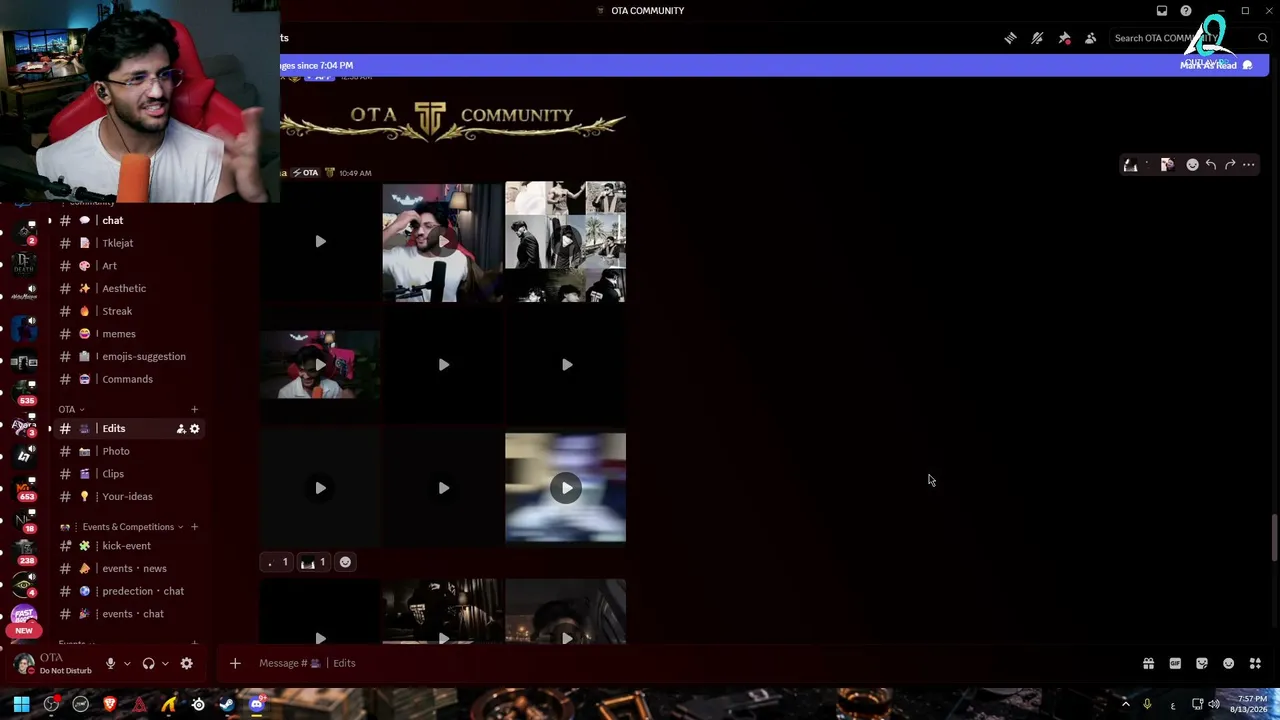Open the OTA user profile panel

pyautogui.click(x=54, y=663)
